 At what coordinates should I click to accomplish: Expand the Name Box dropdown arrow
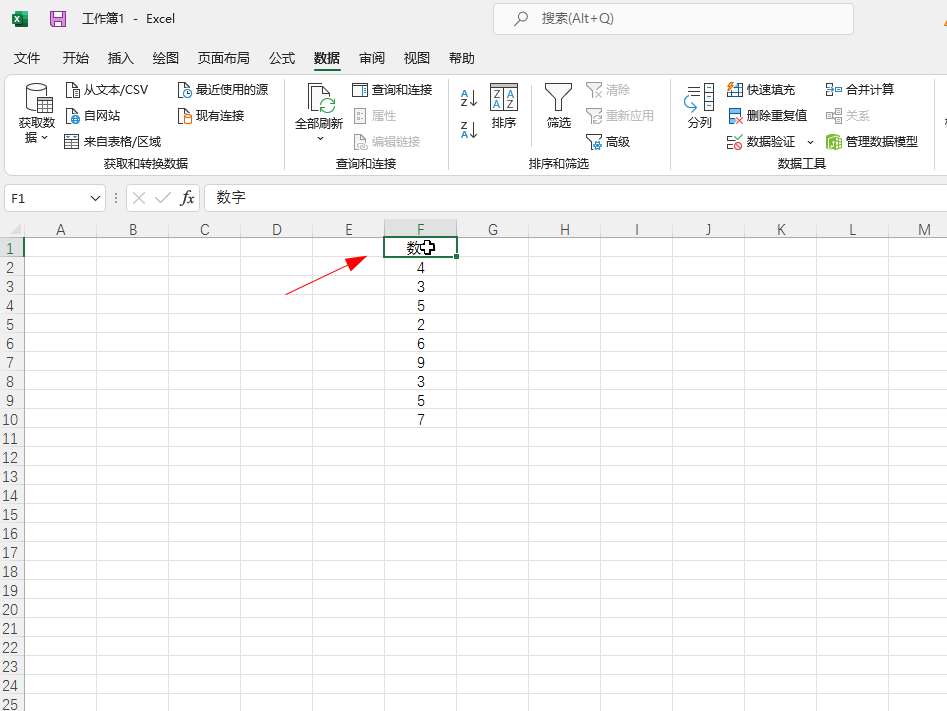tap(96, 198)
